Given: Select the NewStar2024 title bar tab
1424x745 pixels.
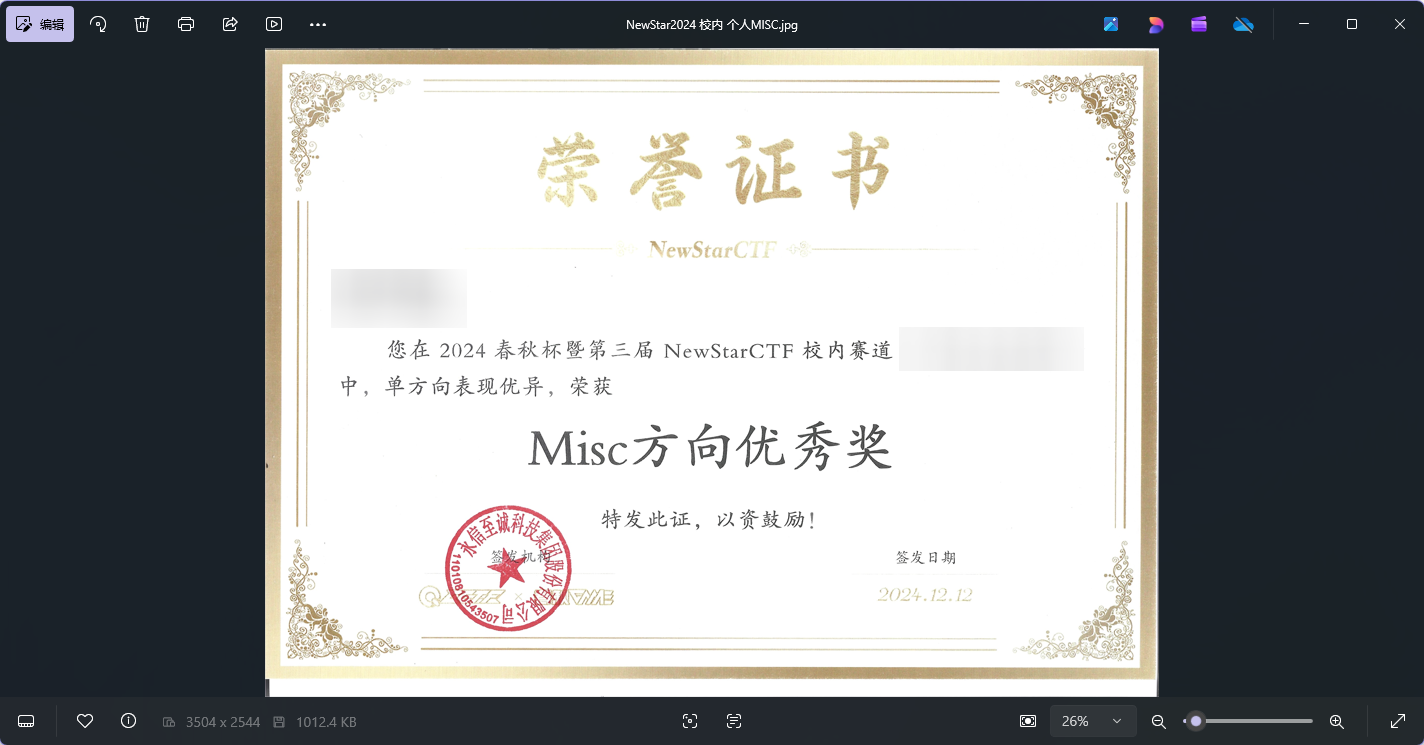Looking at the screenshot, I should tap(713, 24).
